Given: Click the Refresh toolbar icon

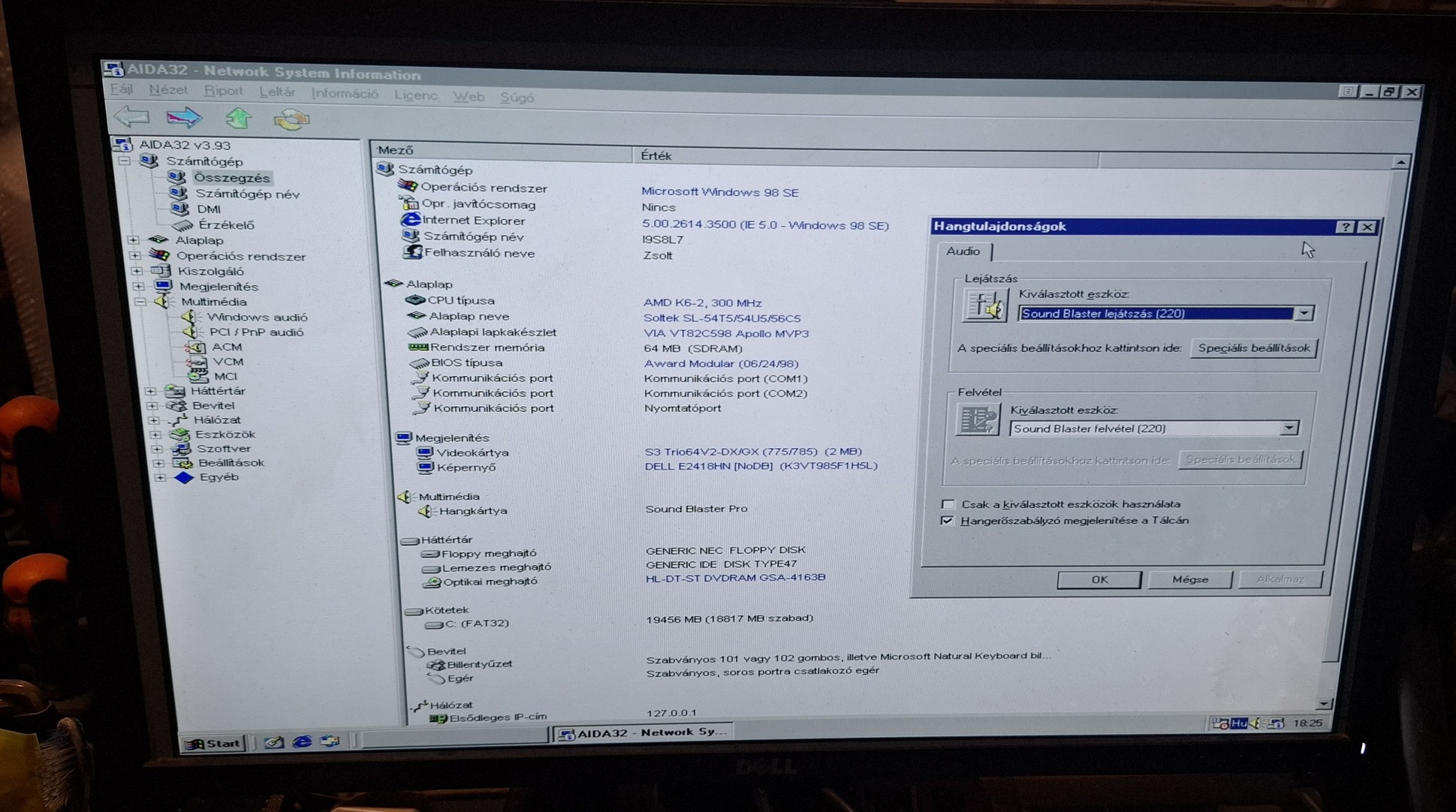Looking at the screenshot, I should point(291,119).
